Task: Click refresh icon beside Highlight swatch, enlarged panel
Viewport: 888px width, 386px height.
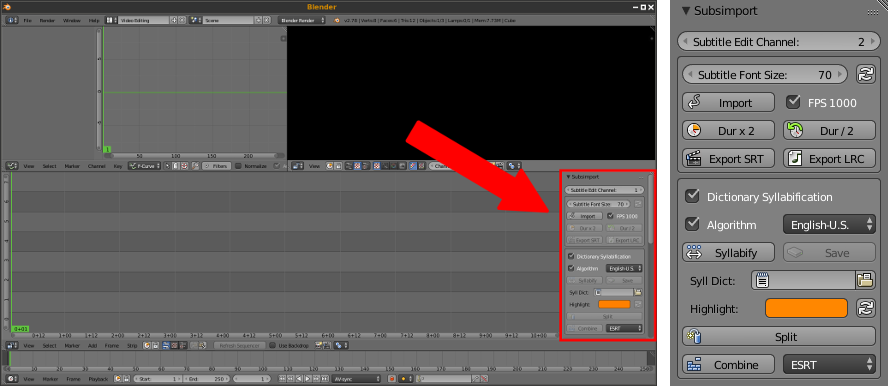Action: click(x=866, y=308)
